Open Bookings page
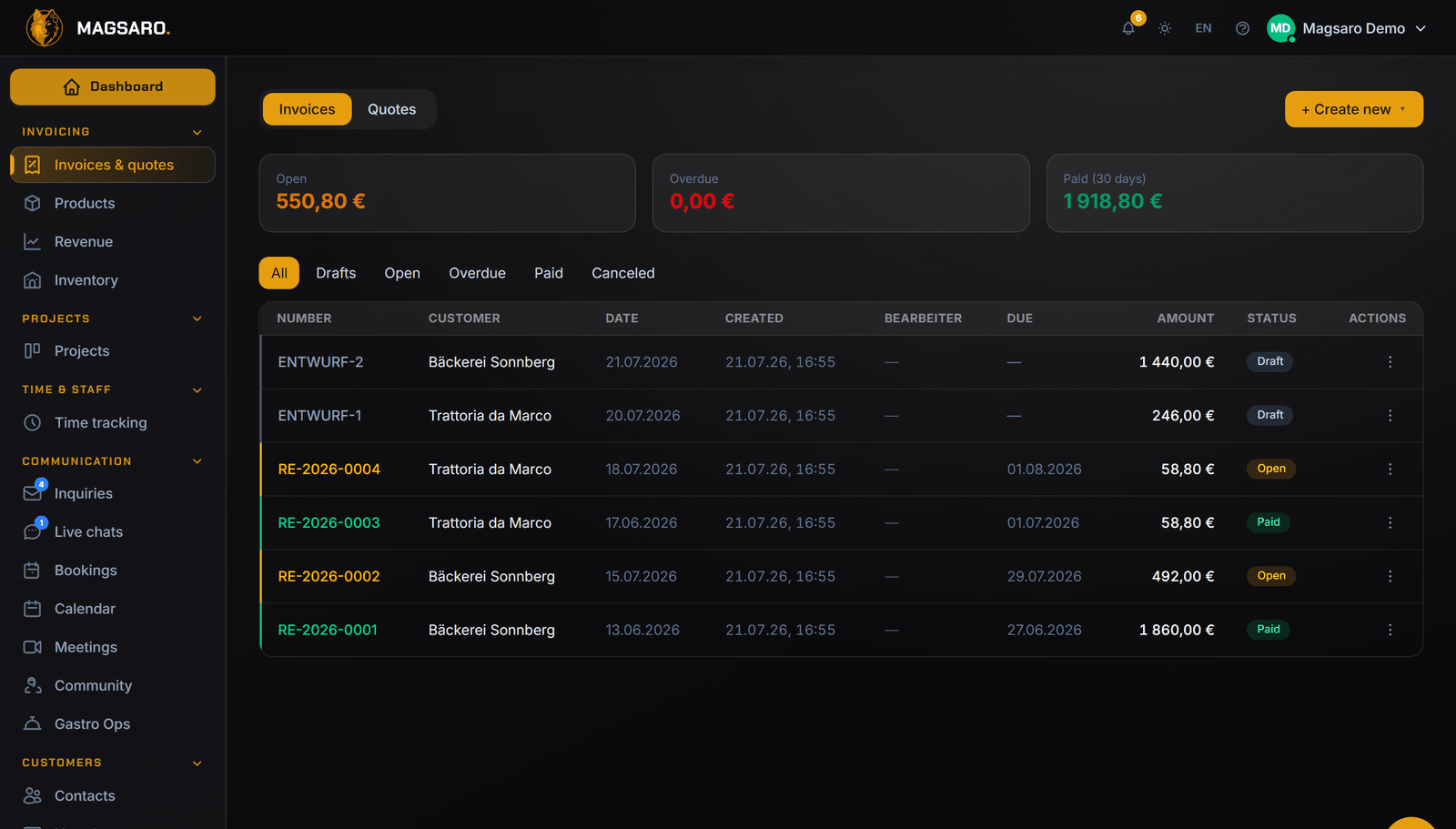Screen dimensions: 1456x829 [113, 570]
